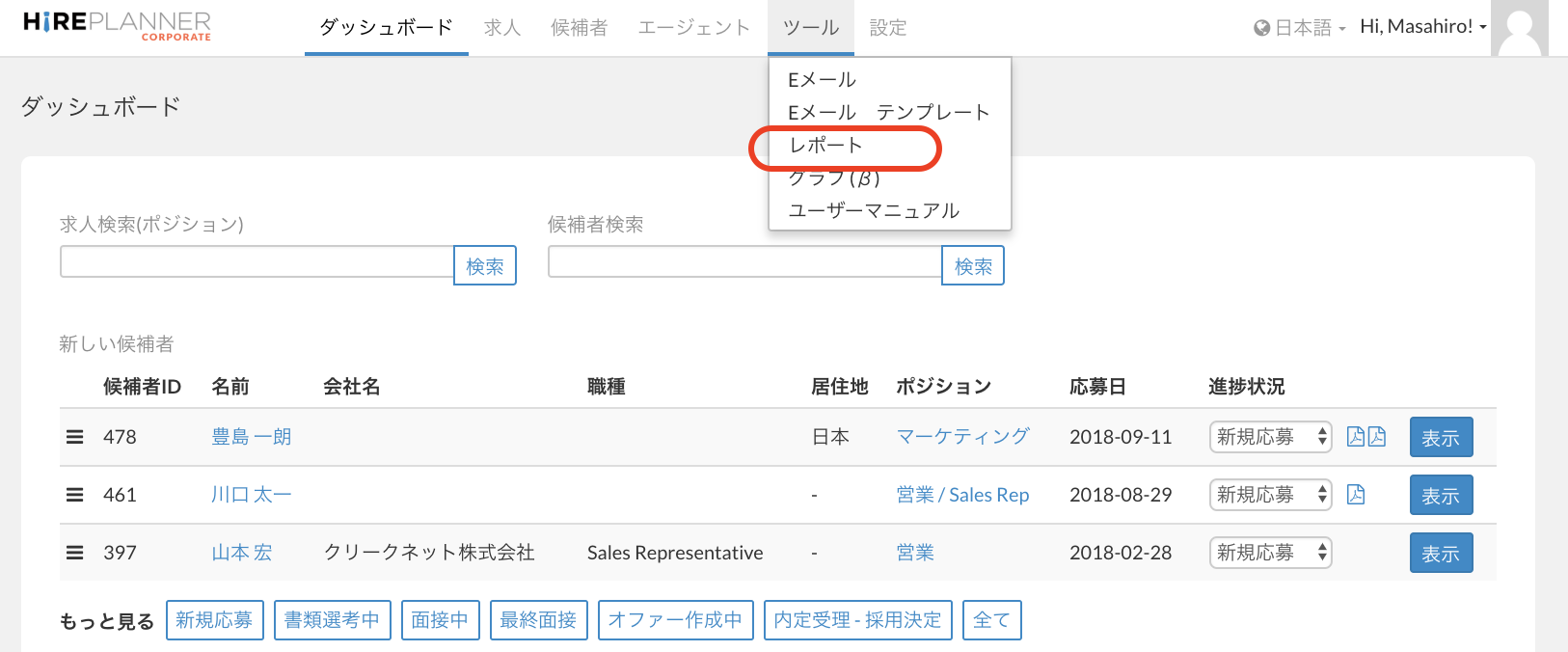Screen dimensions: 1568x652
Task: Click the user avatar profile picture
Action: pos(1520,28)
